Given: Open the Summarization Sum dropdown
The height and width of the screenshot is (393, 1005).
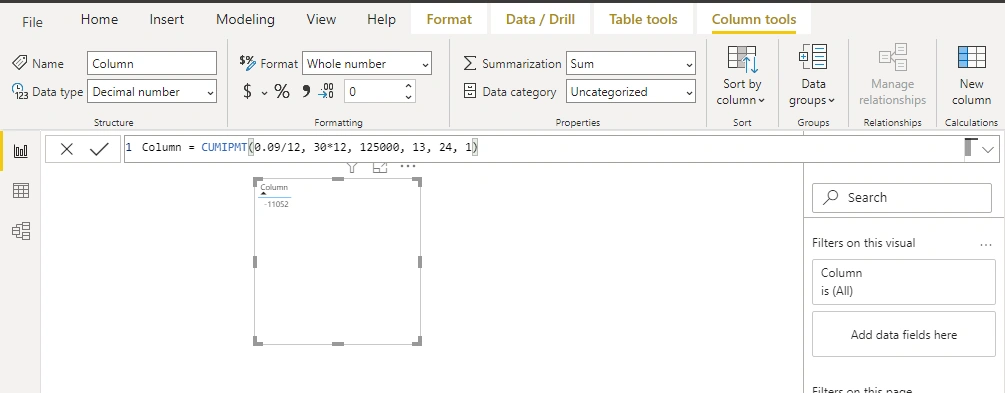Looking at the screenshot, I should click(631, 63).
